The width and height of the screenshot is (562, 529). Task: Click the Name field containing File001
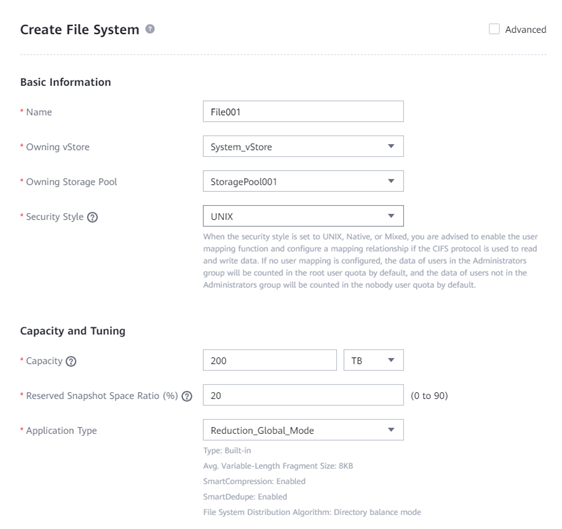303,111
